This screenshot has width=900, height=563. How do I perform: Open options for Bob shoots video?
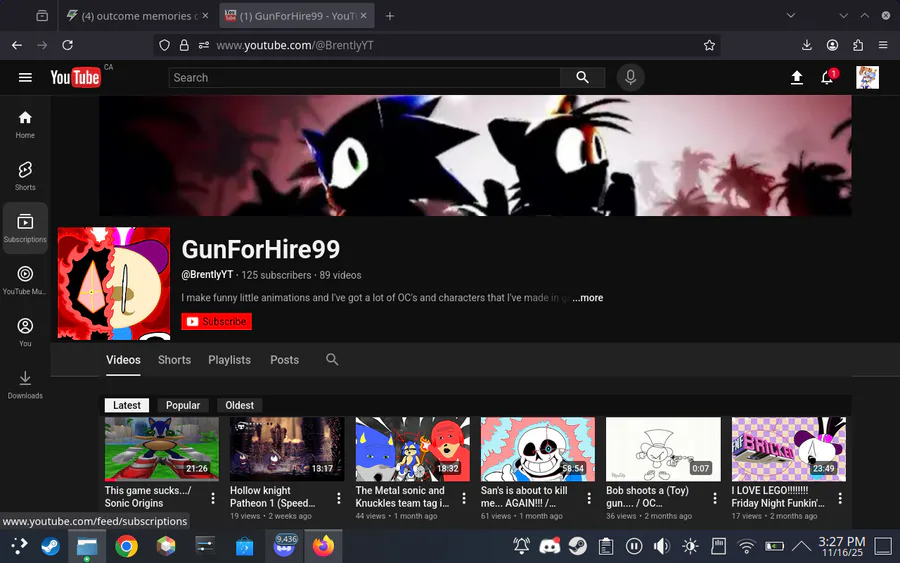pyautogui.click(x=715, y=498)
